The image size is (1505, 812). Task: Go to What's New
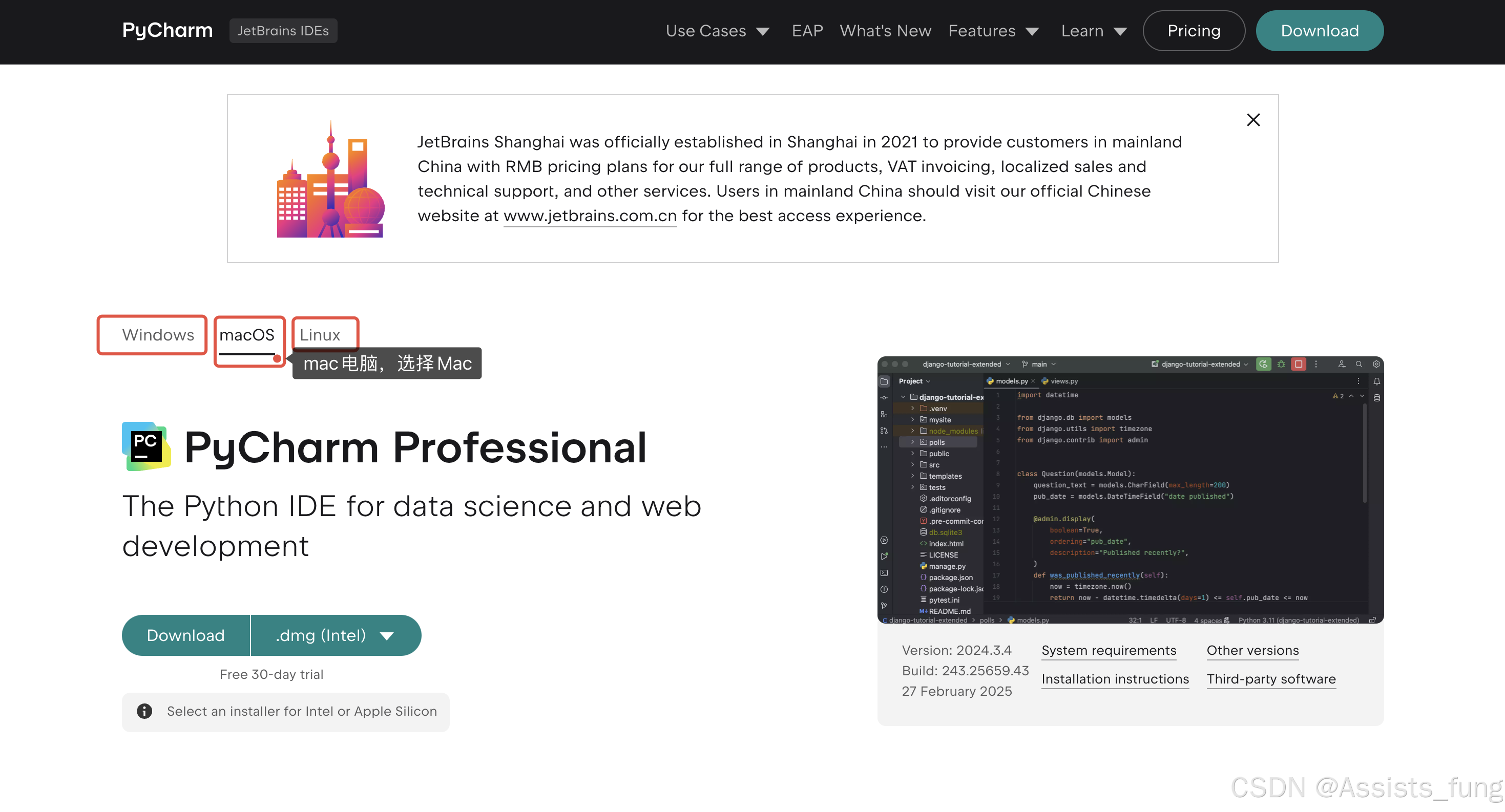885,30
